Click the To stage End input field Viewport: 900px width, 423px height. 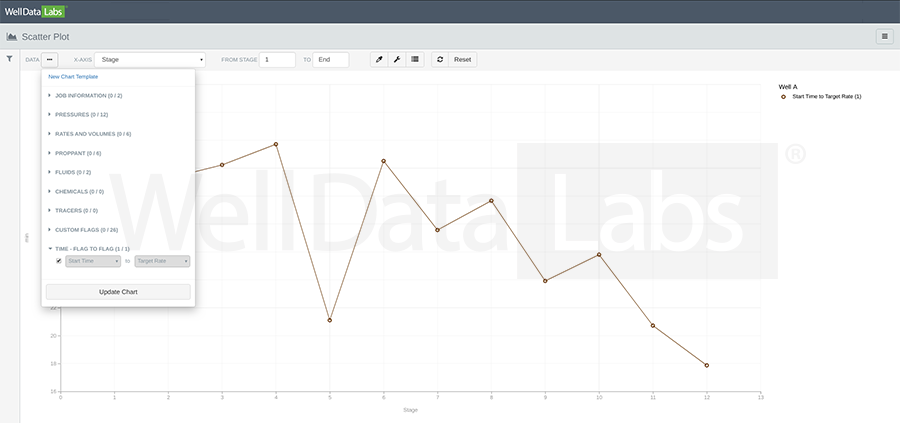click(x=331, y=60)
